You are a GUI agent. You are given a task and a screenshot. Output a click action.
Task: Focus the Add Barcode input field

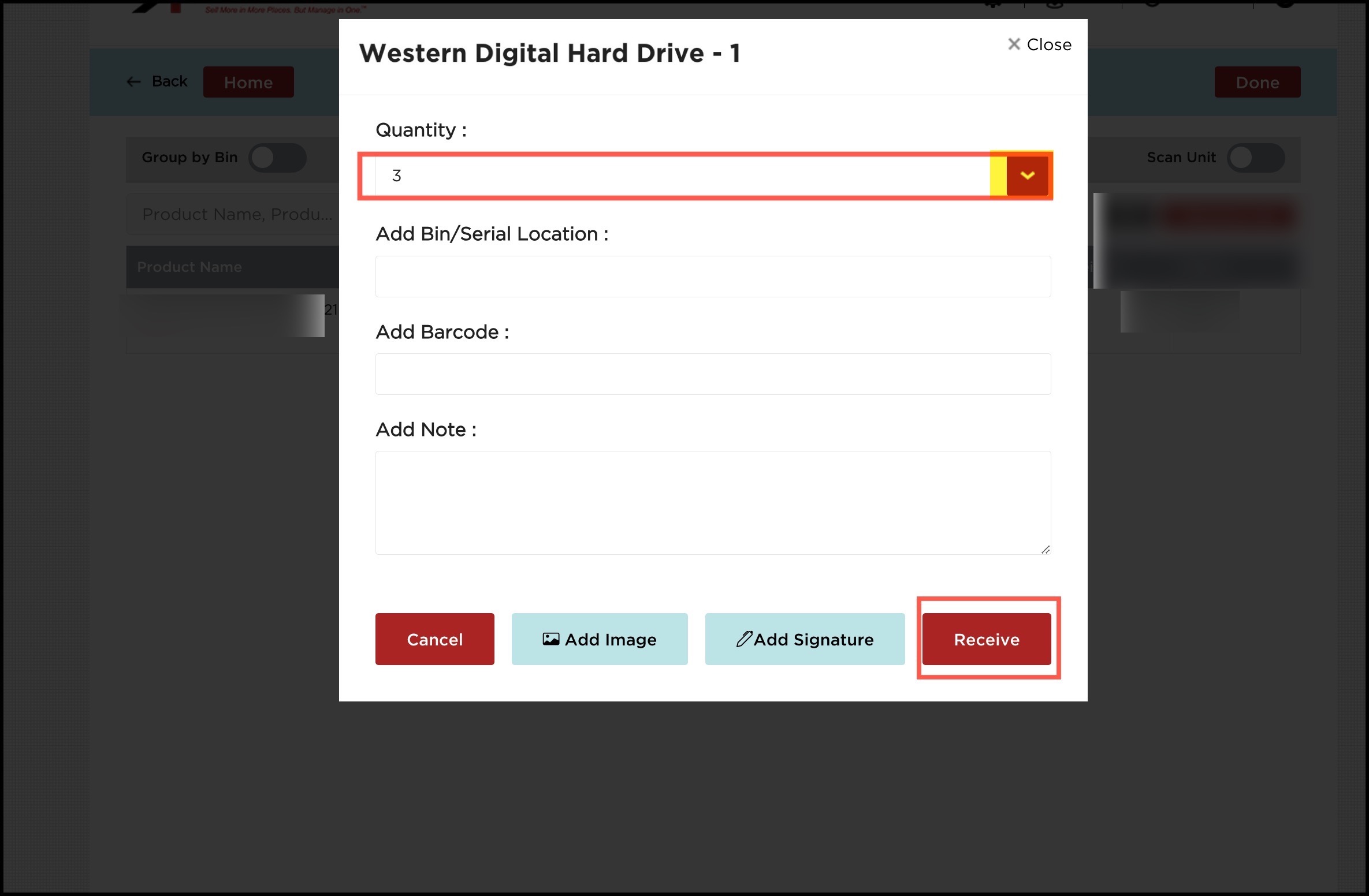(x=712, y=374)
